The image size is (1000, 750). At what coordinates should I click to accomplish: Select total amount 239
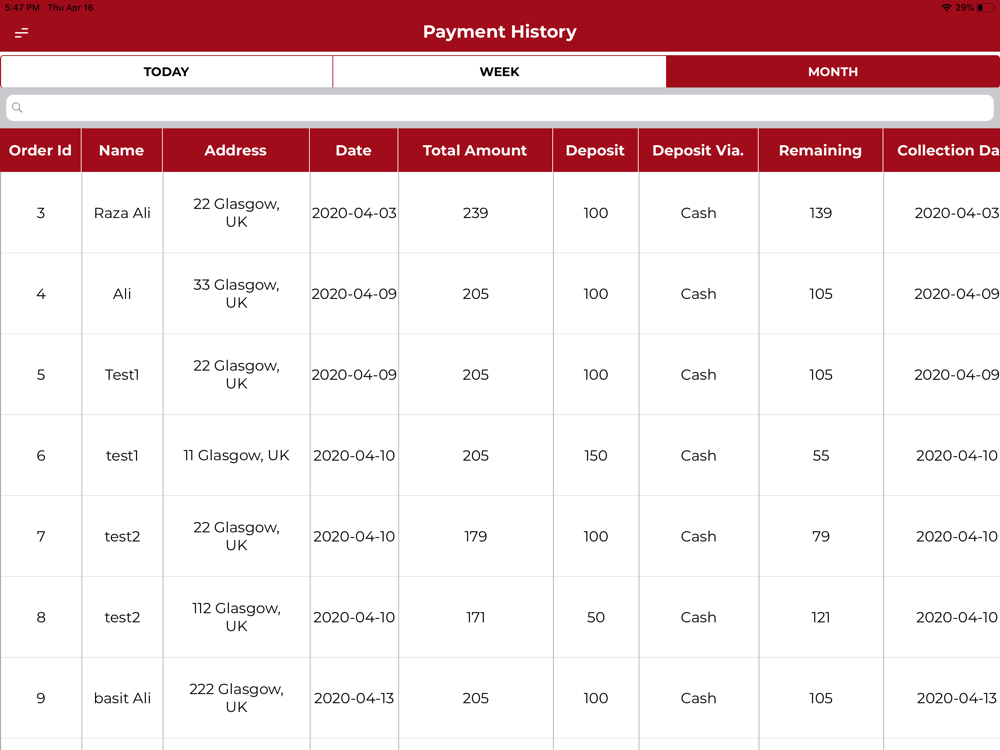coord(475,213)
